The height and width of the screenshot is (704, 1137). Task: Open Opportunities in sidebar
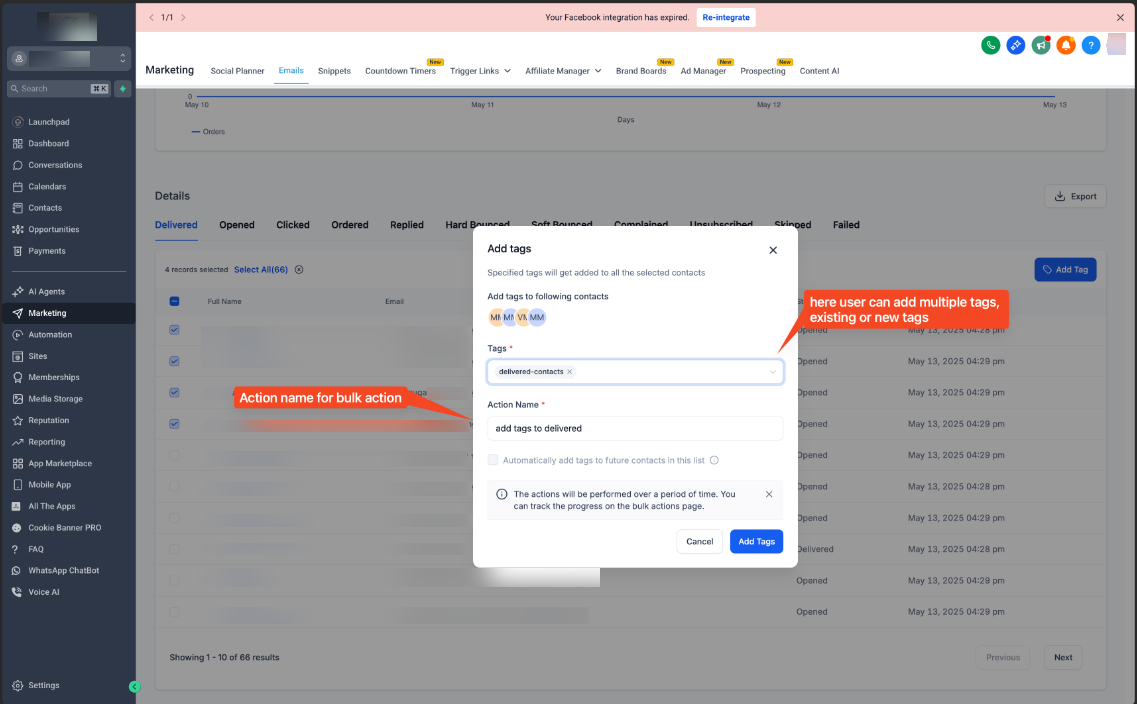point(54,229)
